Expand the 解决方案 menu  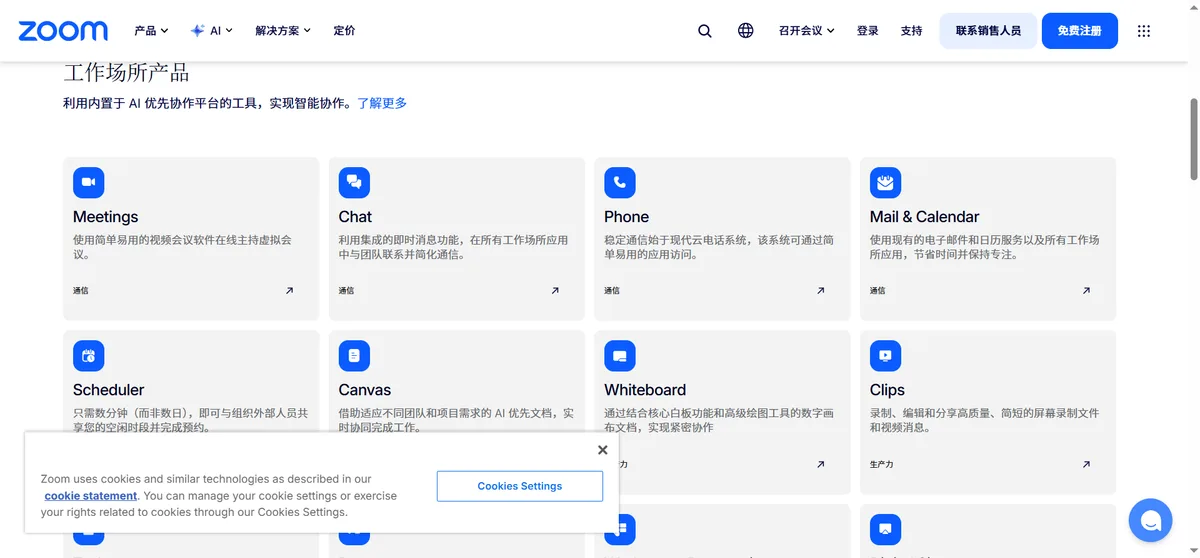283,31
